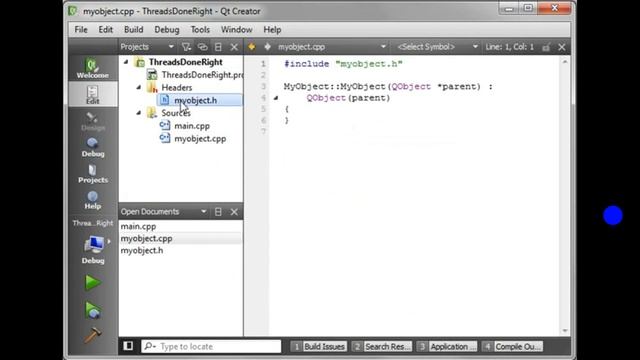Click QObject in constructor initializer line

click(x=326, y=98)
